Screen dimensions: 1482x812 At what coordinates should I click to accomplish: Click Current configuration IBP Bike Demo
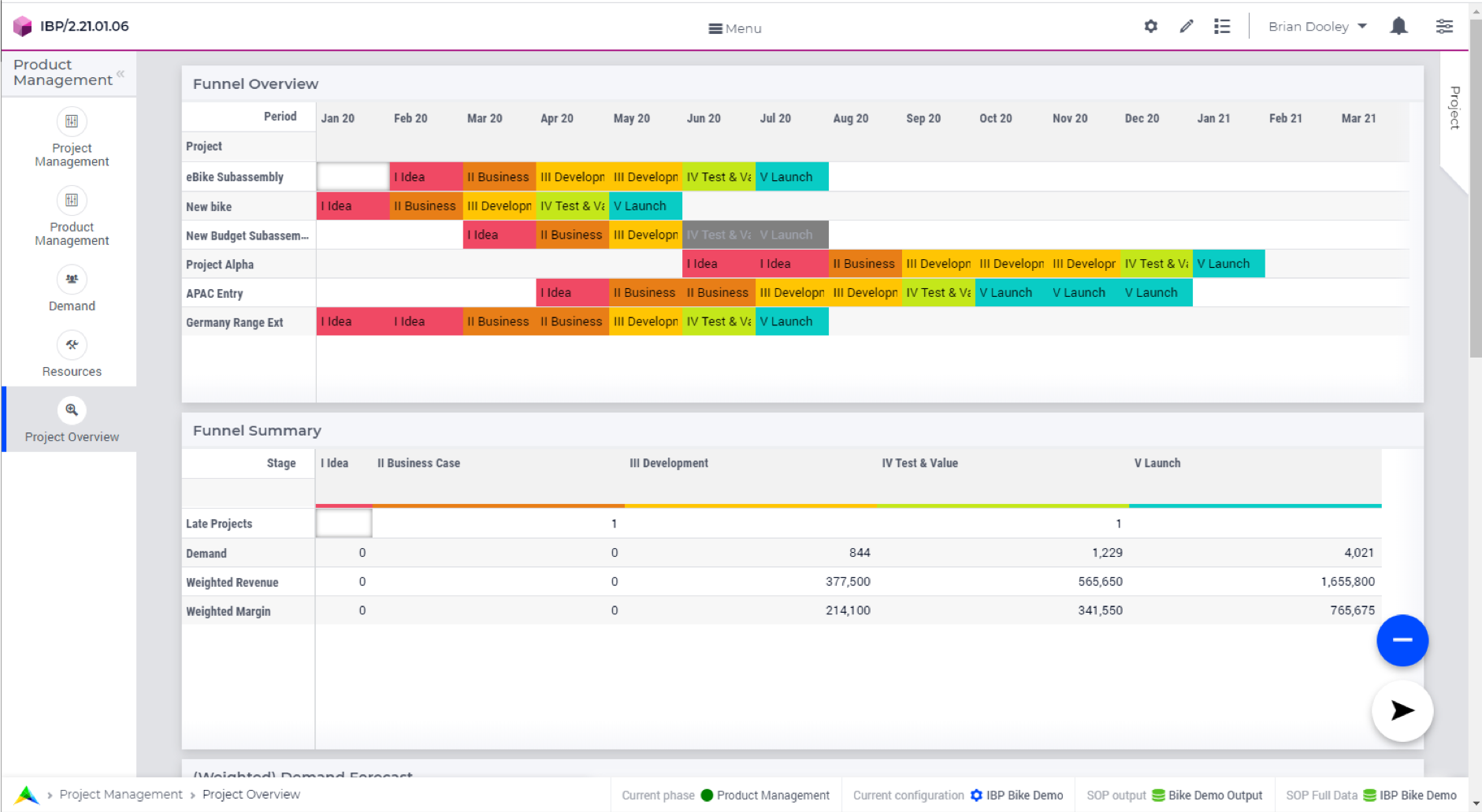(x=958, y=795)
